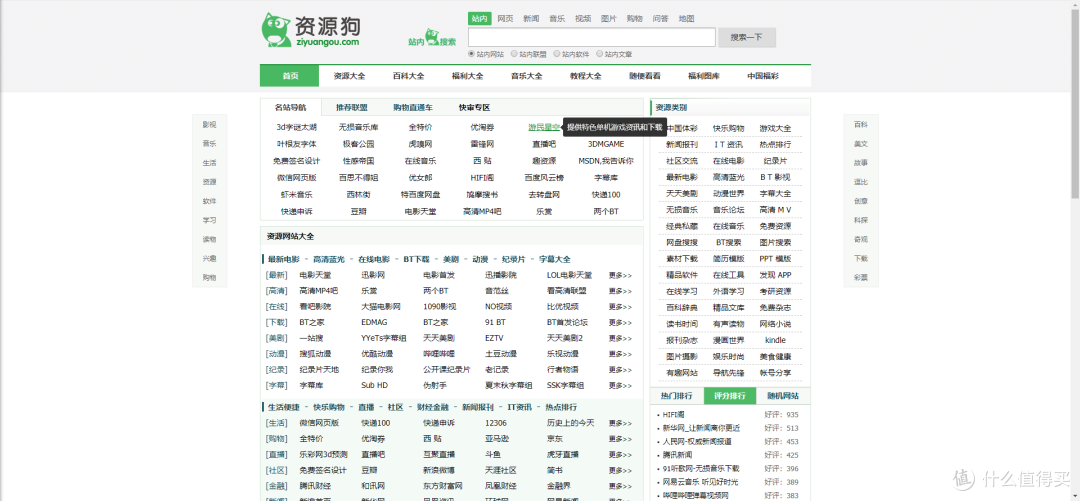
Task: Jump to 软件 in side quick-nav
Action: coord(209,201)
